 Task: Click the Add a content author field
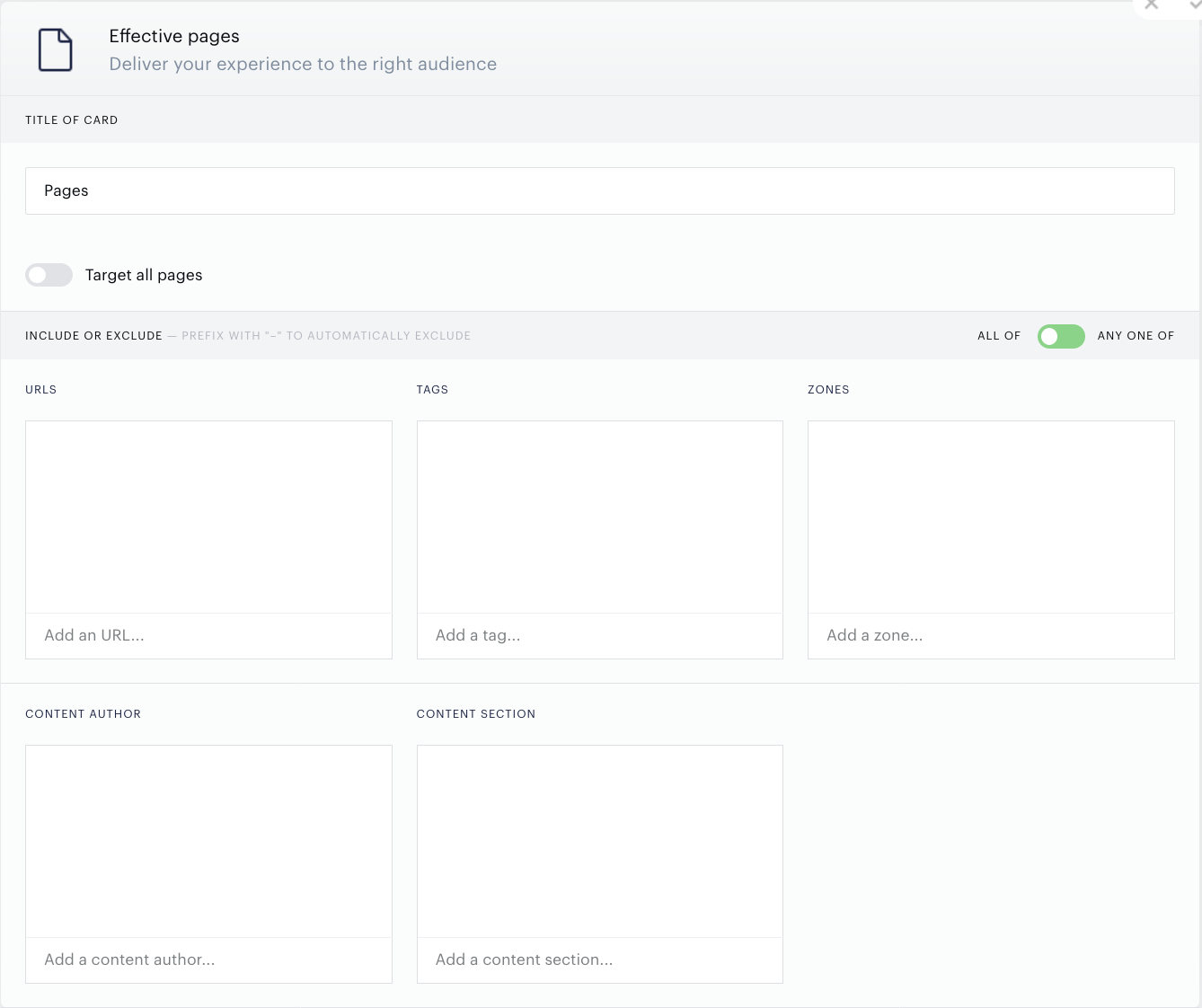(208, 959)
